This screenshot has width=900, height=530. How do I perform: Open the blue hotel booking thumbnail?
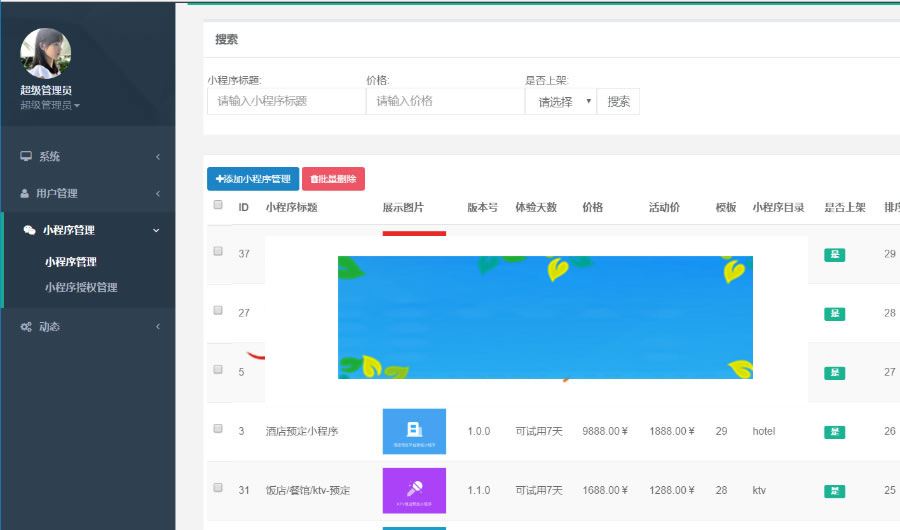(x=414, y=432)
